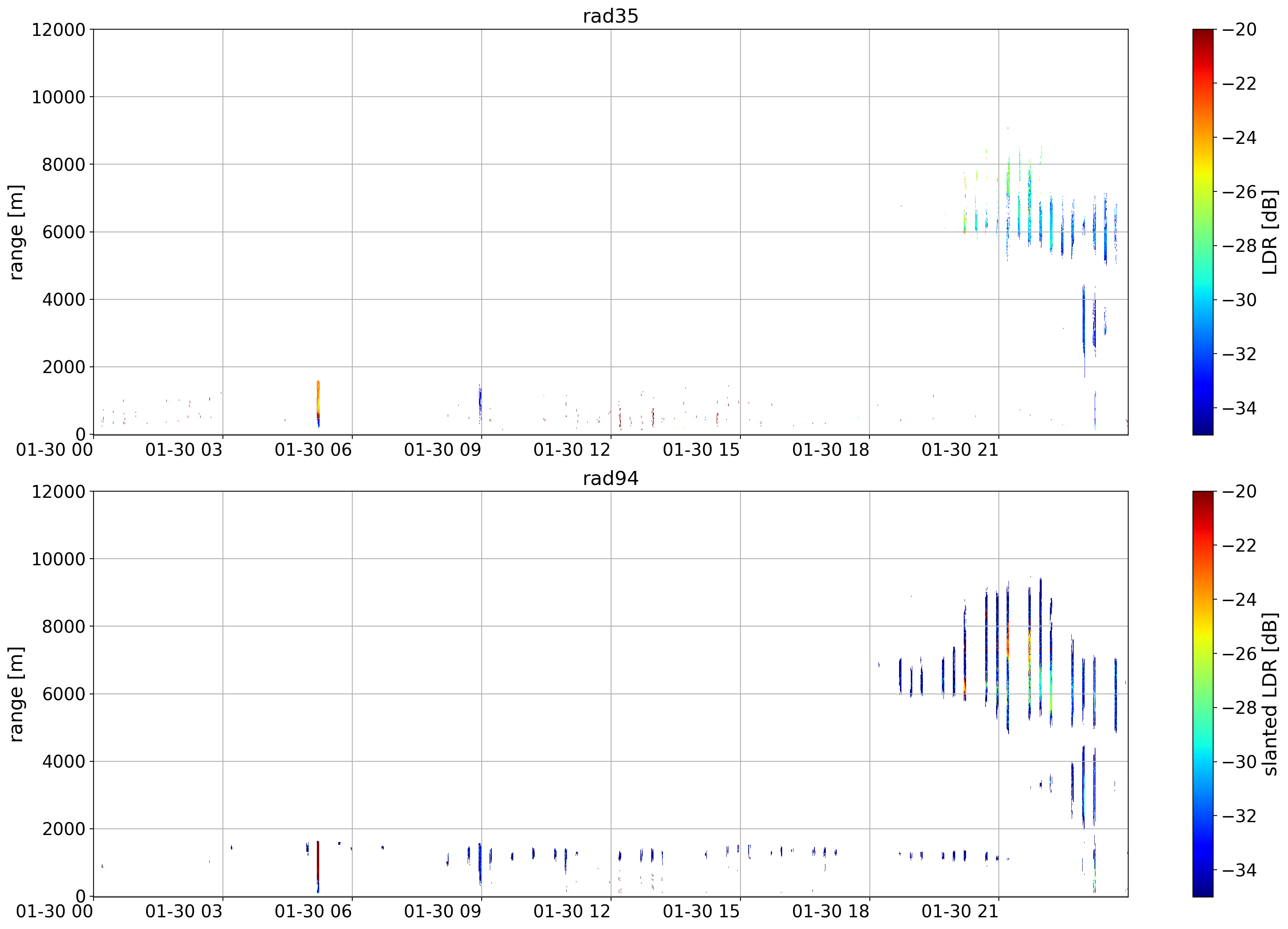Click the −20 tick on LDR colorbar
Screen dimensions: 1288x929
click(1239, 30)
